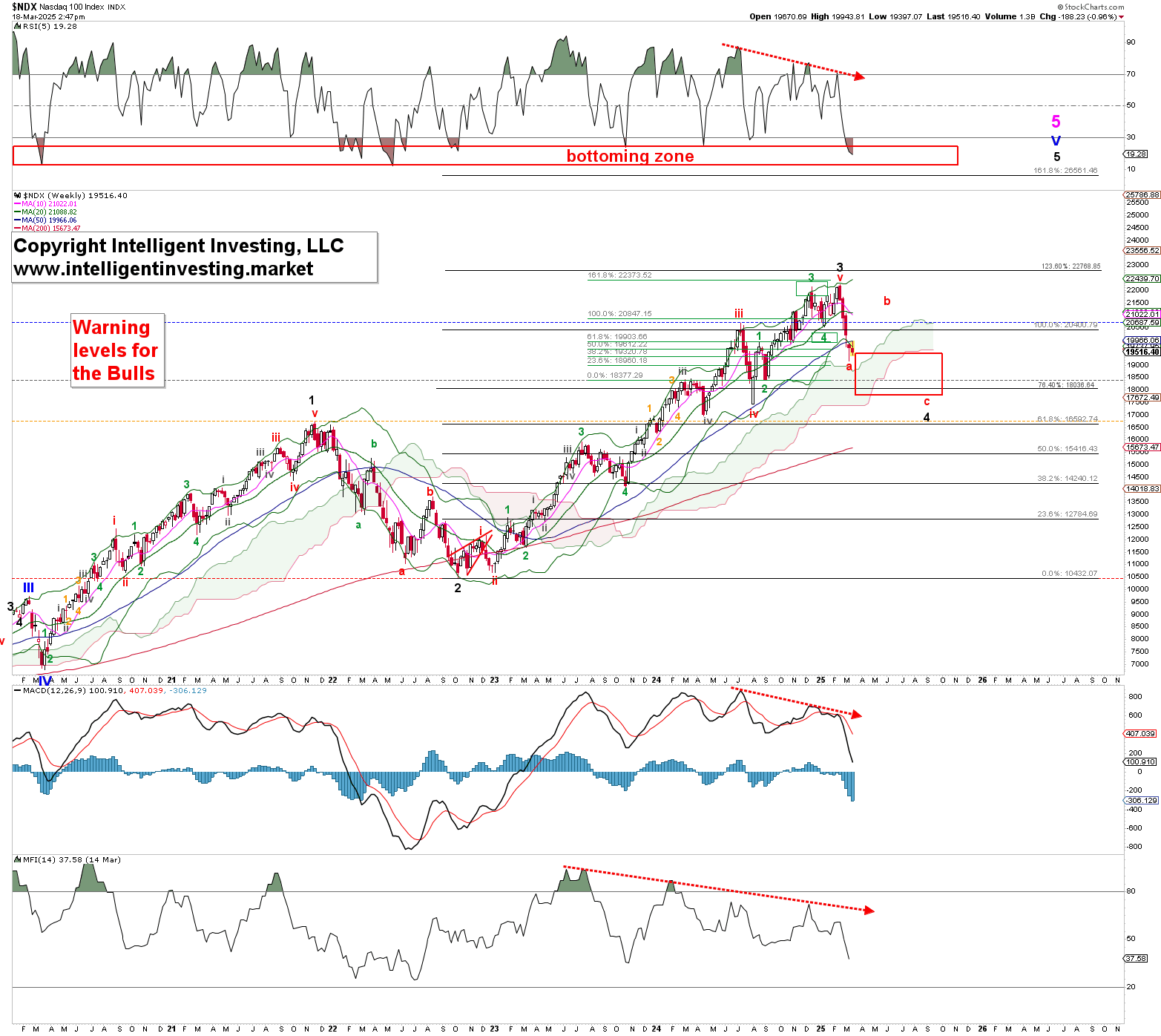Click the "Chg -188.23 (-0.96%)" value
Screen dimensions: 1161x1036
[1078, 16]
